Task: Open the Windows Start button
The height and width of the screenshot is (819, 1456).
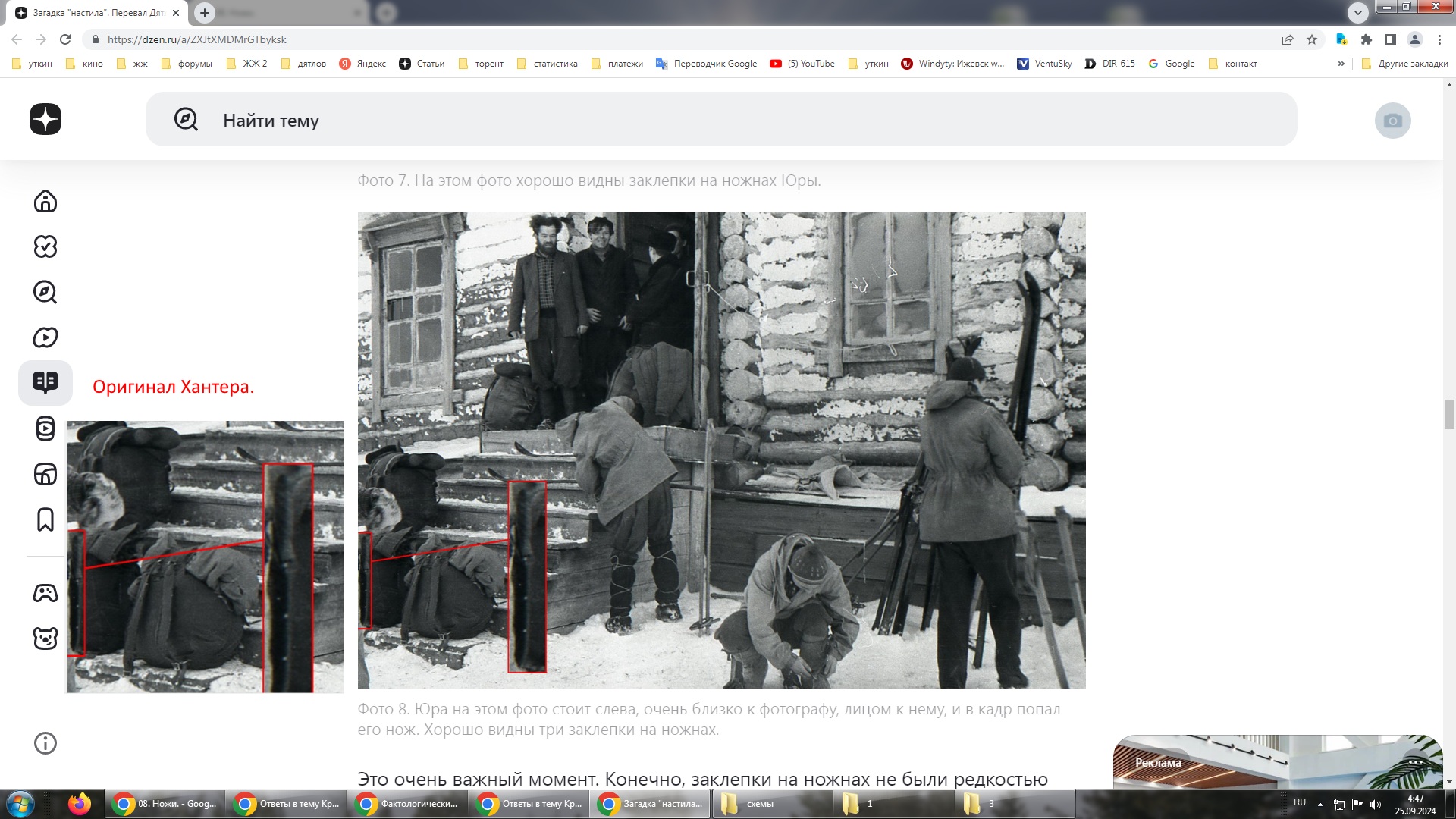Action: (x=20, y=804)
